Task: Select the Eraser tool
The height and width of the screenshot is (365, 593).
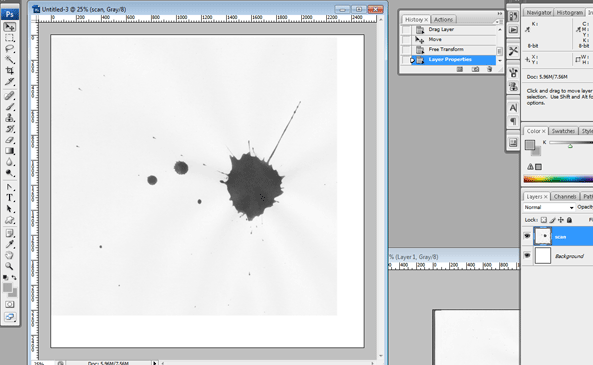Action: [9, 140]
